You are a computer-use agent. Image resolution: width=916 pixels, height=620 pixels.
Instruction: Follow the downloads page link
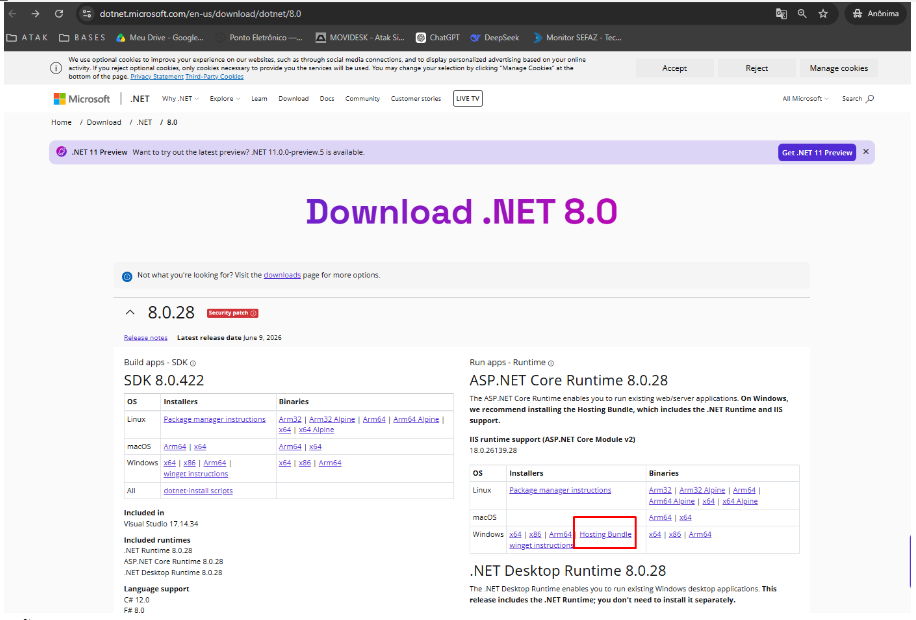coord(282,275)
